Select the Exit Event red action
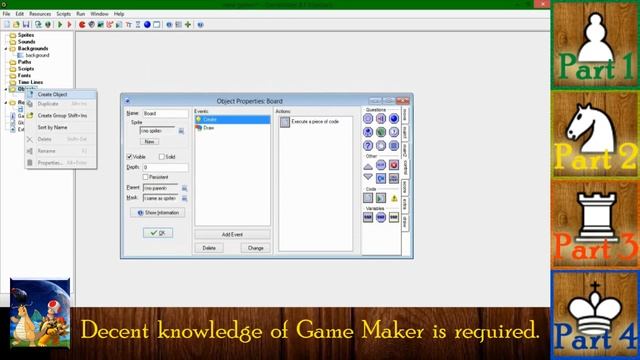Screen dimensions: 640x360 394,165
